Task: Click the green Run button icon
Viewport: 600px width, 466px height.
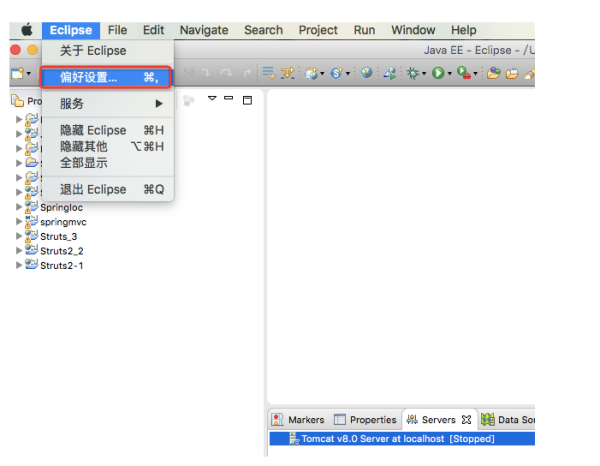Action: click(x=438, y=73)
